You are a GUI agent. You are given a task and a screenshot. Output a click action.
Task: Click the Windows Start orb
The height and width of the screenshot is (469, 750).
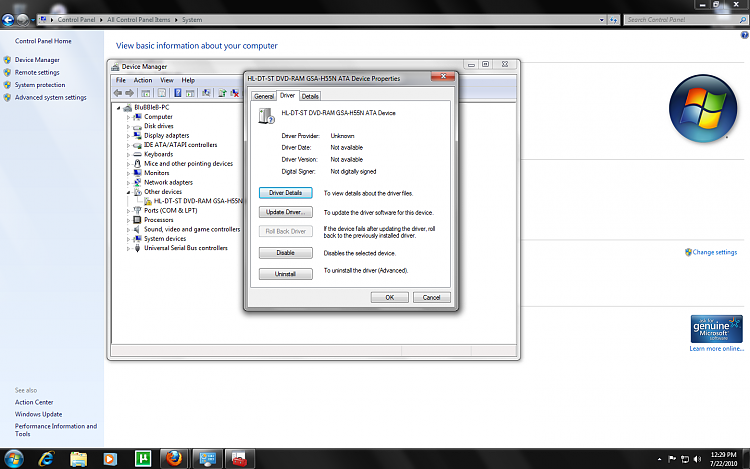13,459
